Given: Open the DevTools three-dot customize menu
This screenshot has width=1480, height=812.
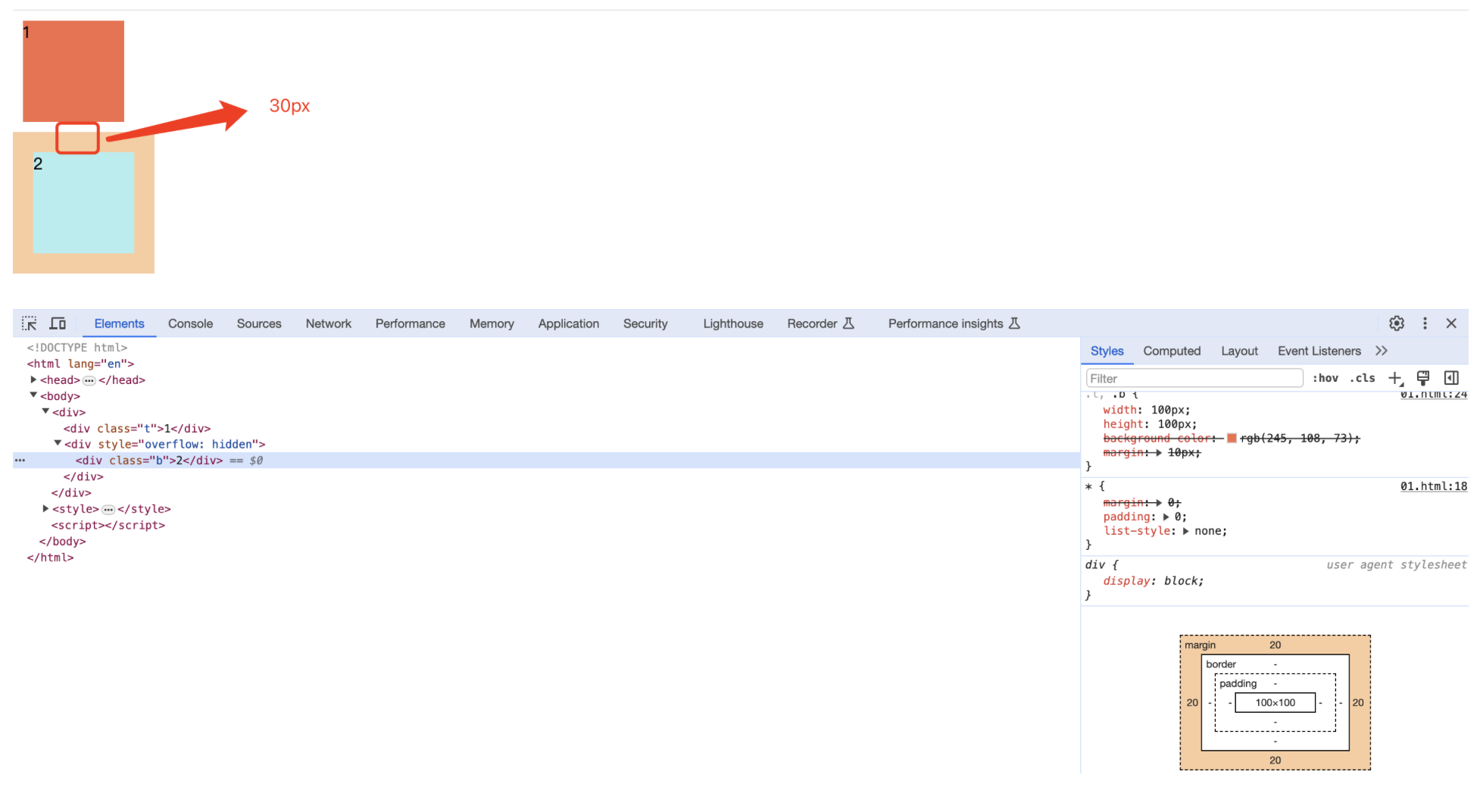Looking at the screenshot, I should tap(1425, 323).
